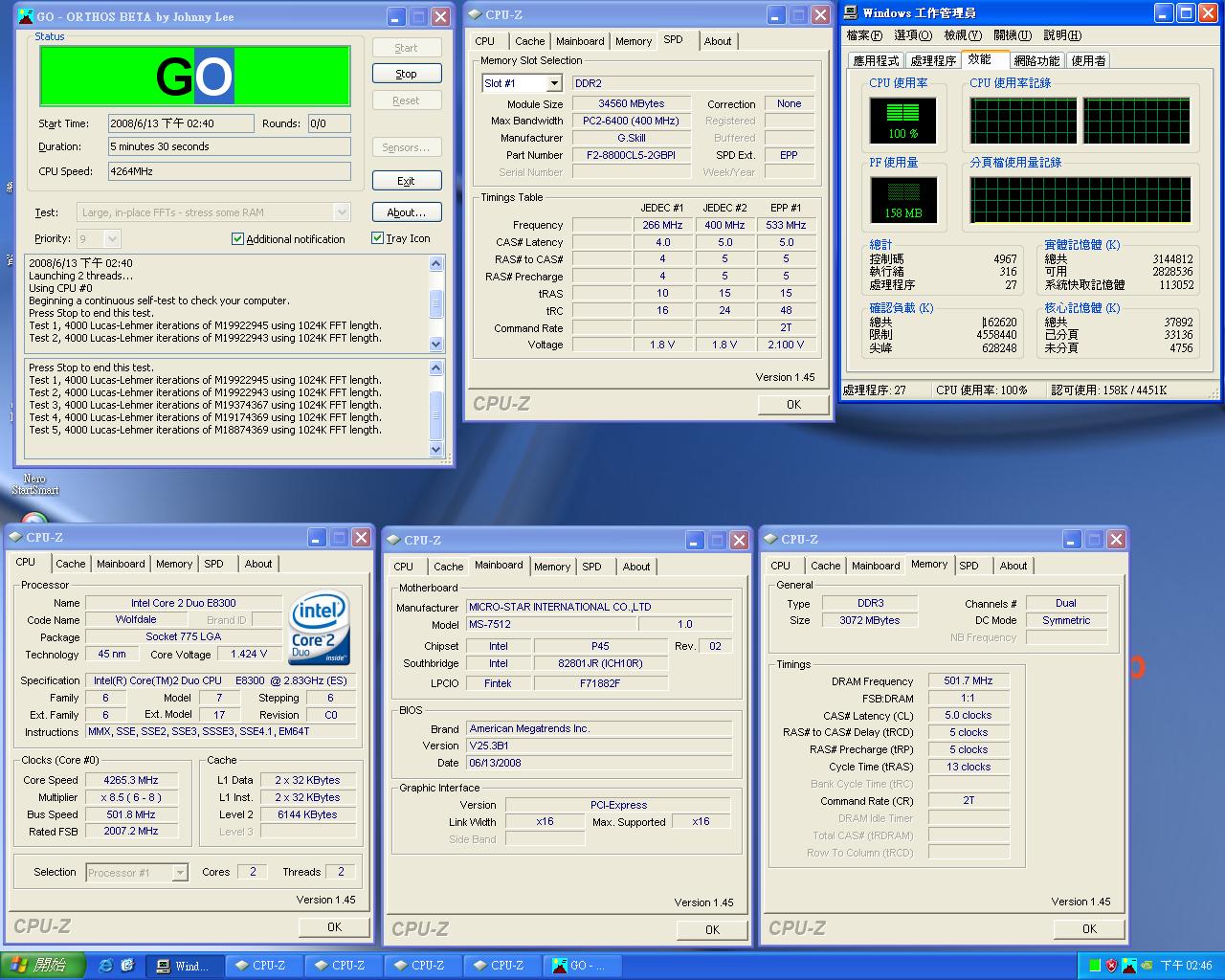Click the Windows Task Manager title bar icon
This screenshot has width=1225, height=980.
851,12
